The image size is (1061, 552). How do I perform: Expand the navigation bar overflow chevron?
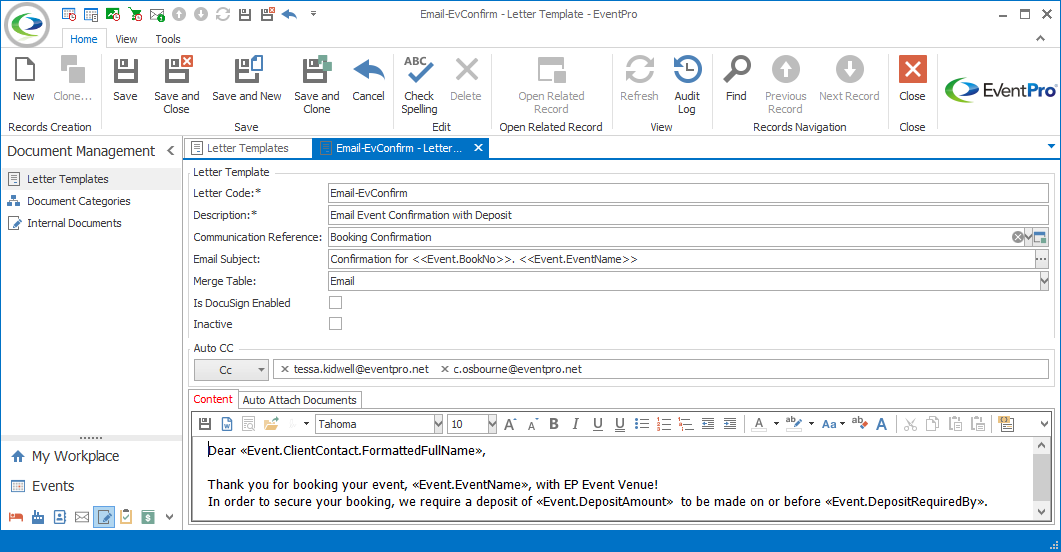click(x=169, y=518)
